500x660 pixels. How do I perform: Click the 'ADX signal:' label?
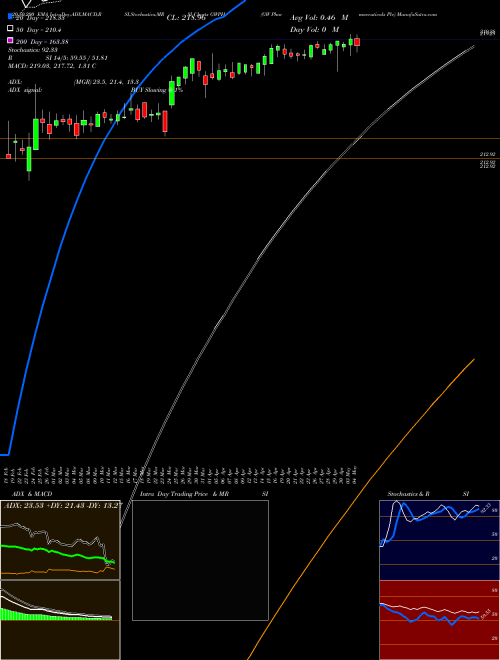pyautogui.click(x=25, y=90)
